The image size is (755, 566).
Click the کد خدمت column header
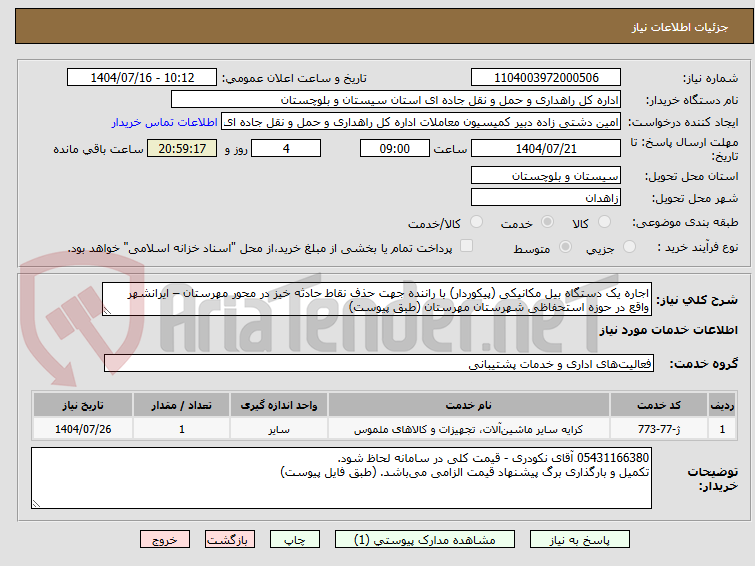pyautogui.click(x=658, y=405)
